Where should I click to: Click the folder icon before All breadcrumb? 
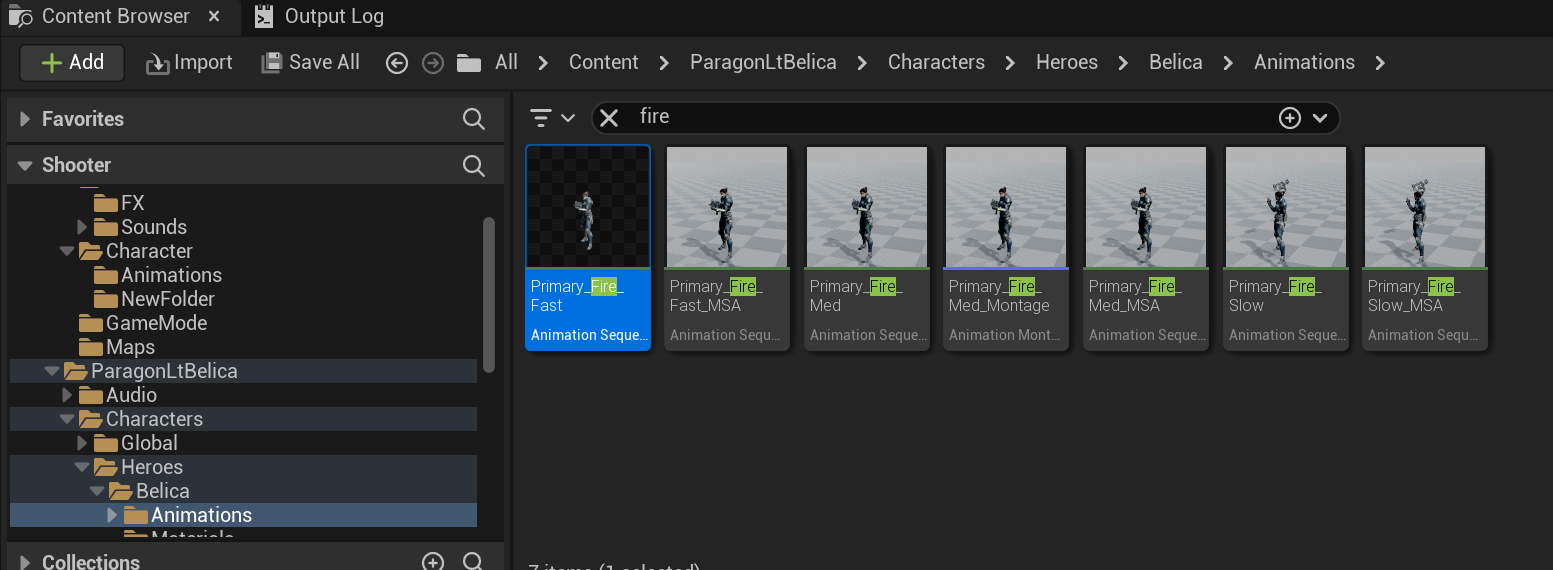(x=469, y=63)
